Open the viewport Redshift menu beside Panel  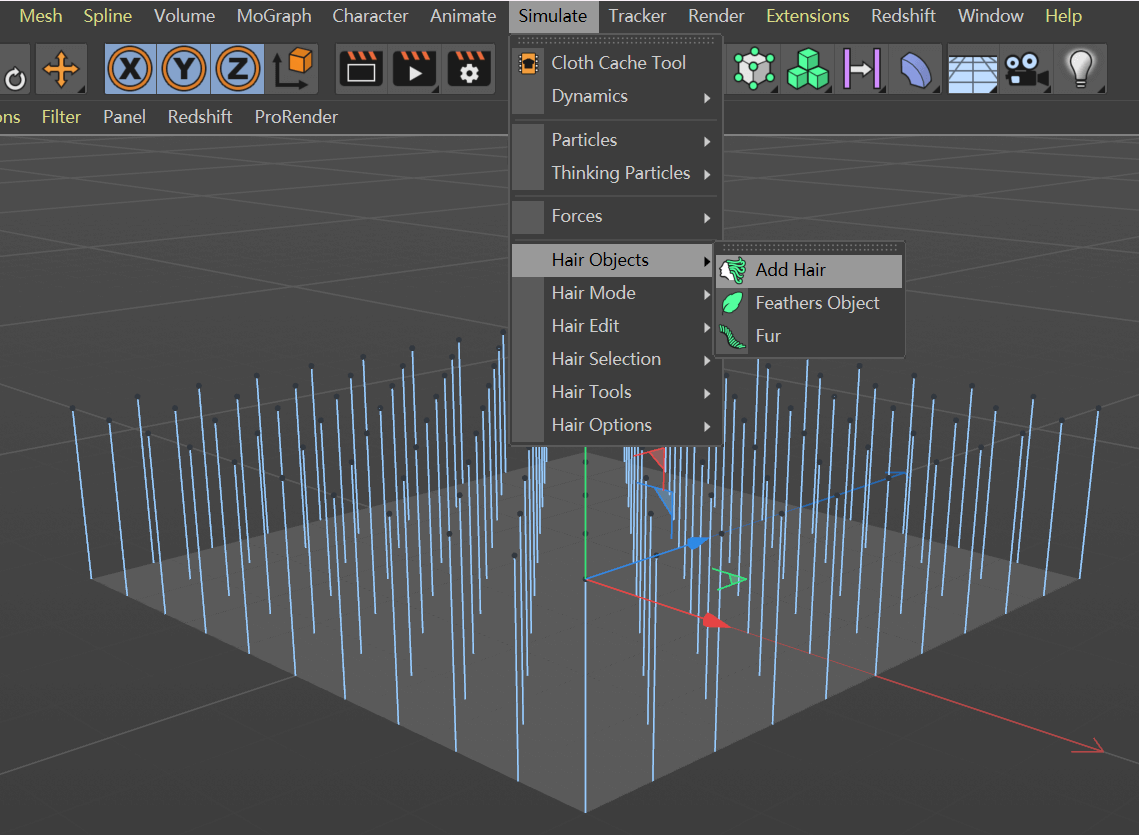point(200,117)
